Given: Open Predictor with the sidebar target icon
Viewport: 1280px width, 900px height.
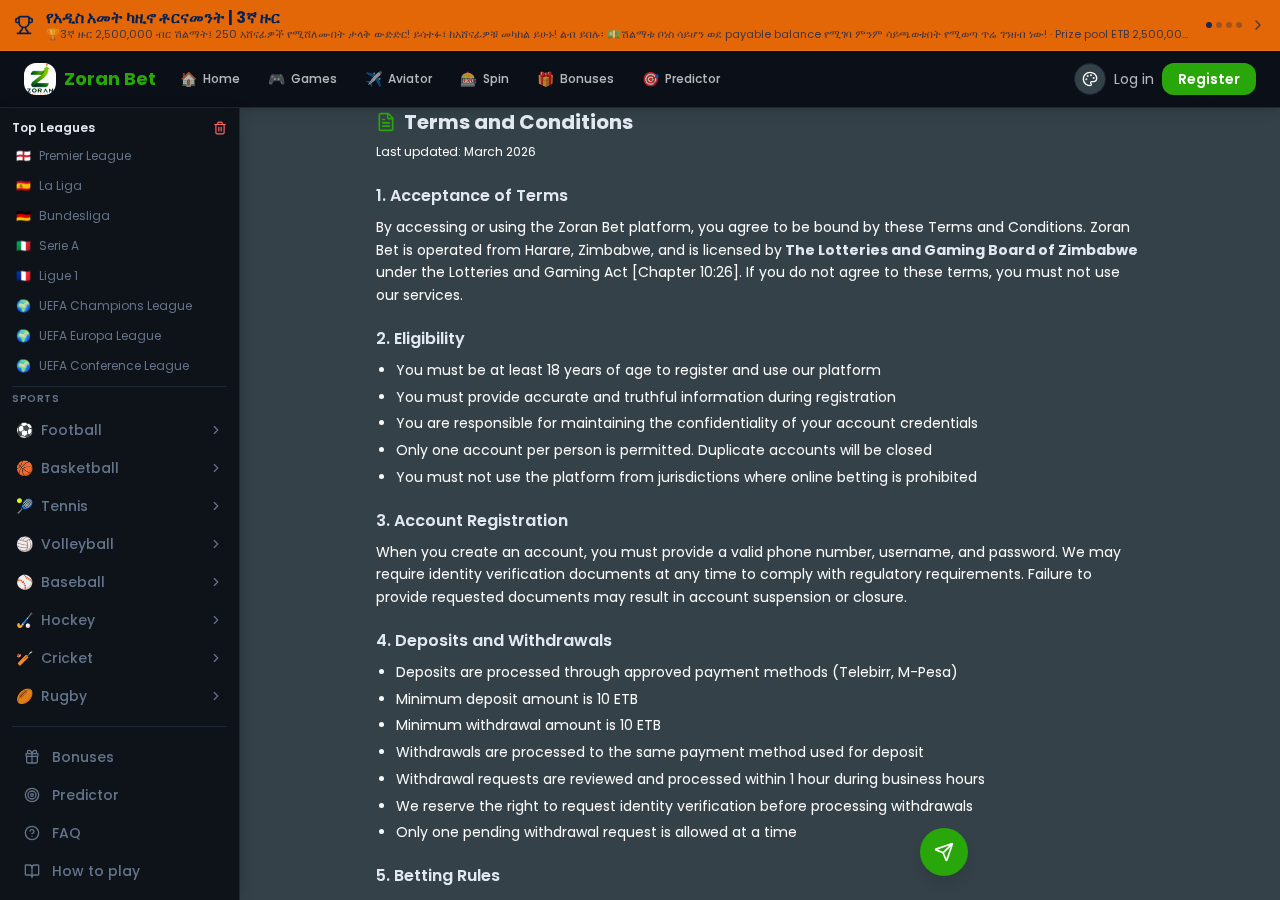Looking at the screenshot, I should (x=32, y=795).
